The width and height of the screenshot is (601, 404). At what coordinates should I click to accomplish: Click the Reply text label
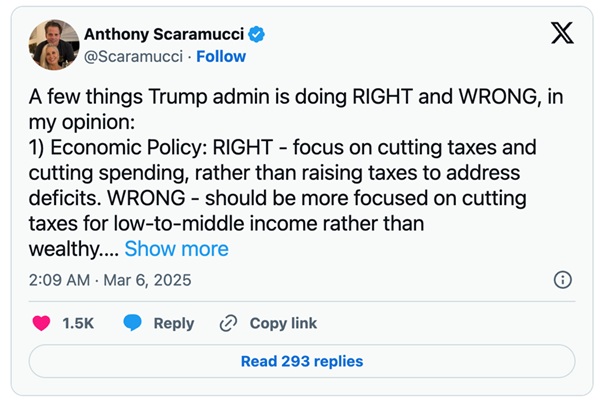click(174, 323)
